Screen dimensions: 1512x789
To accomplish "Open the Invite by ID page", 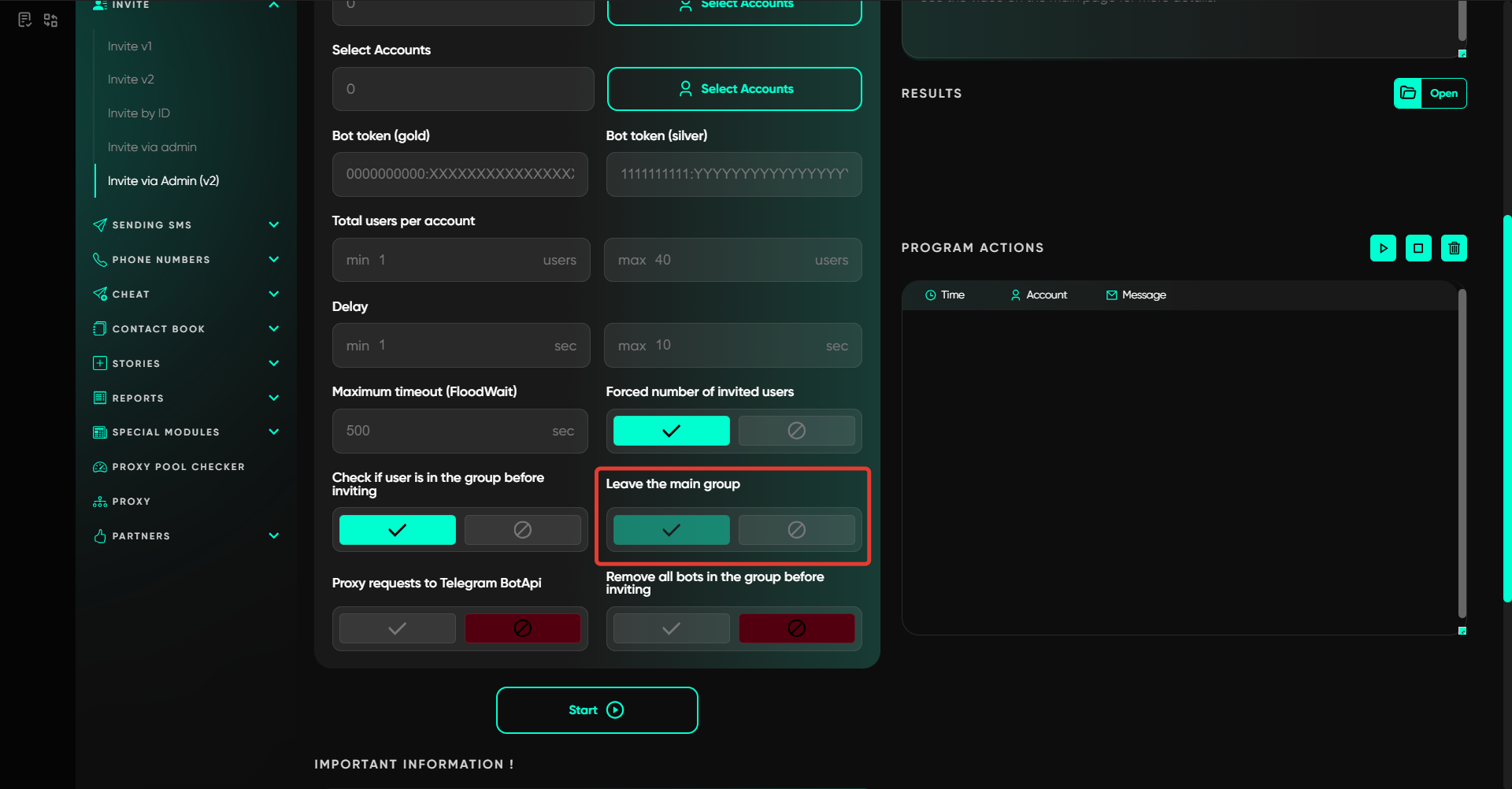I will 139,113.
